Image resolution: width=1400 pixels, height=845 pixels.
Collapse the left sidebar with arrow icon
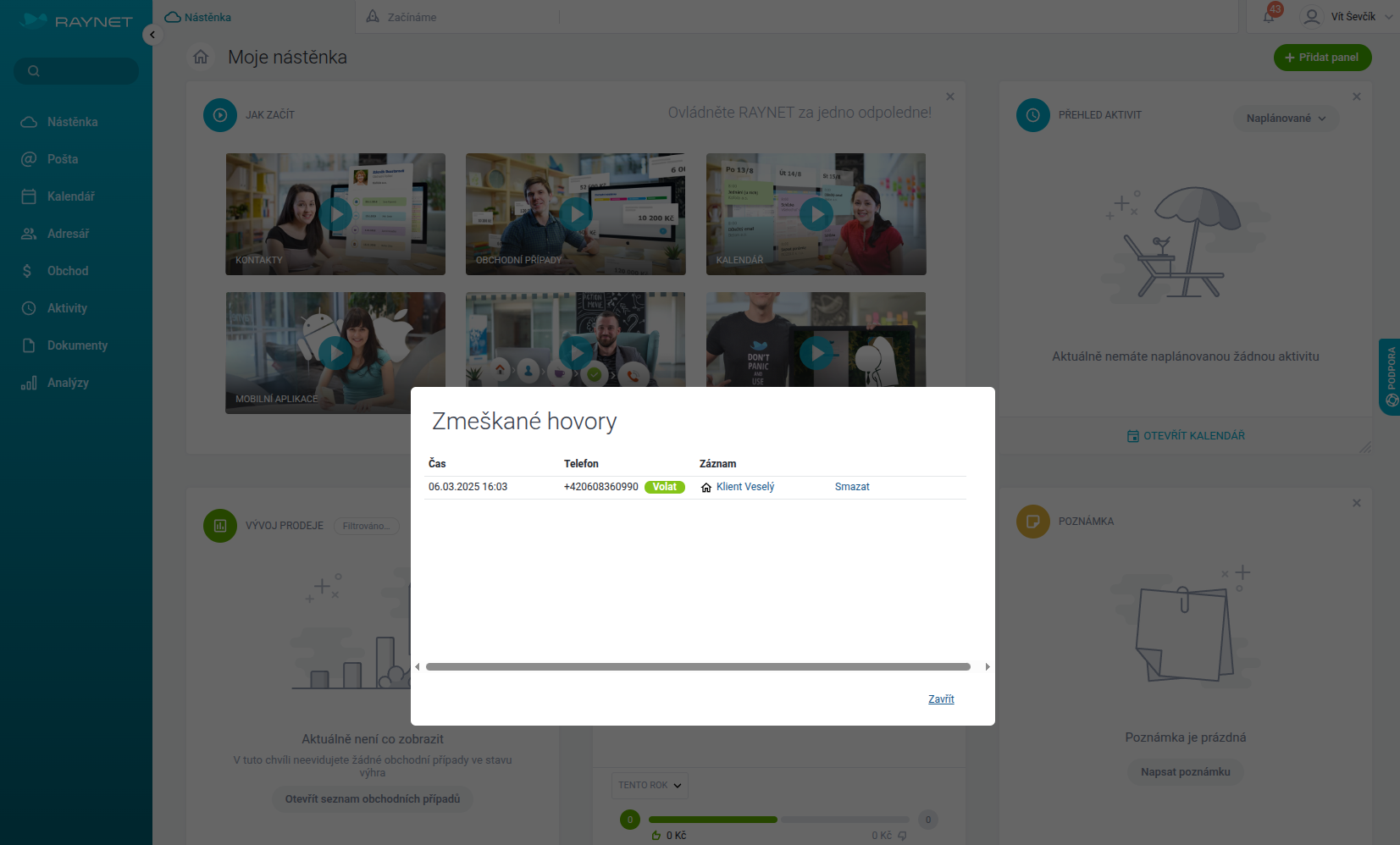pos(152,35)
